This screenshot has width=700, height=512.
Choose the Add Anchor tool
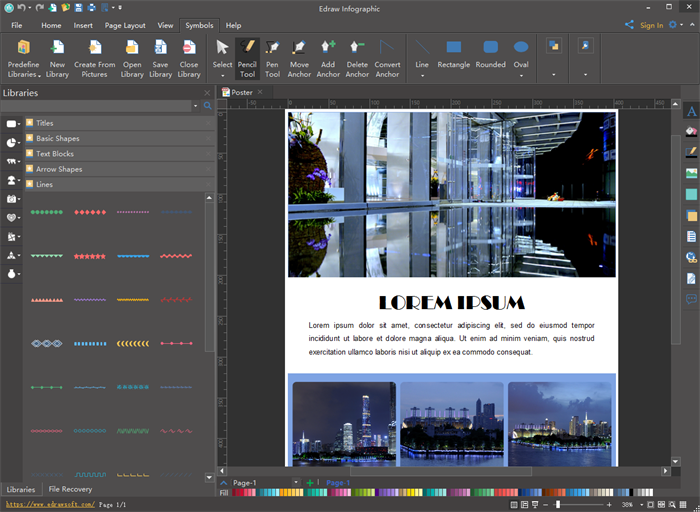[328, 58]
